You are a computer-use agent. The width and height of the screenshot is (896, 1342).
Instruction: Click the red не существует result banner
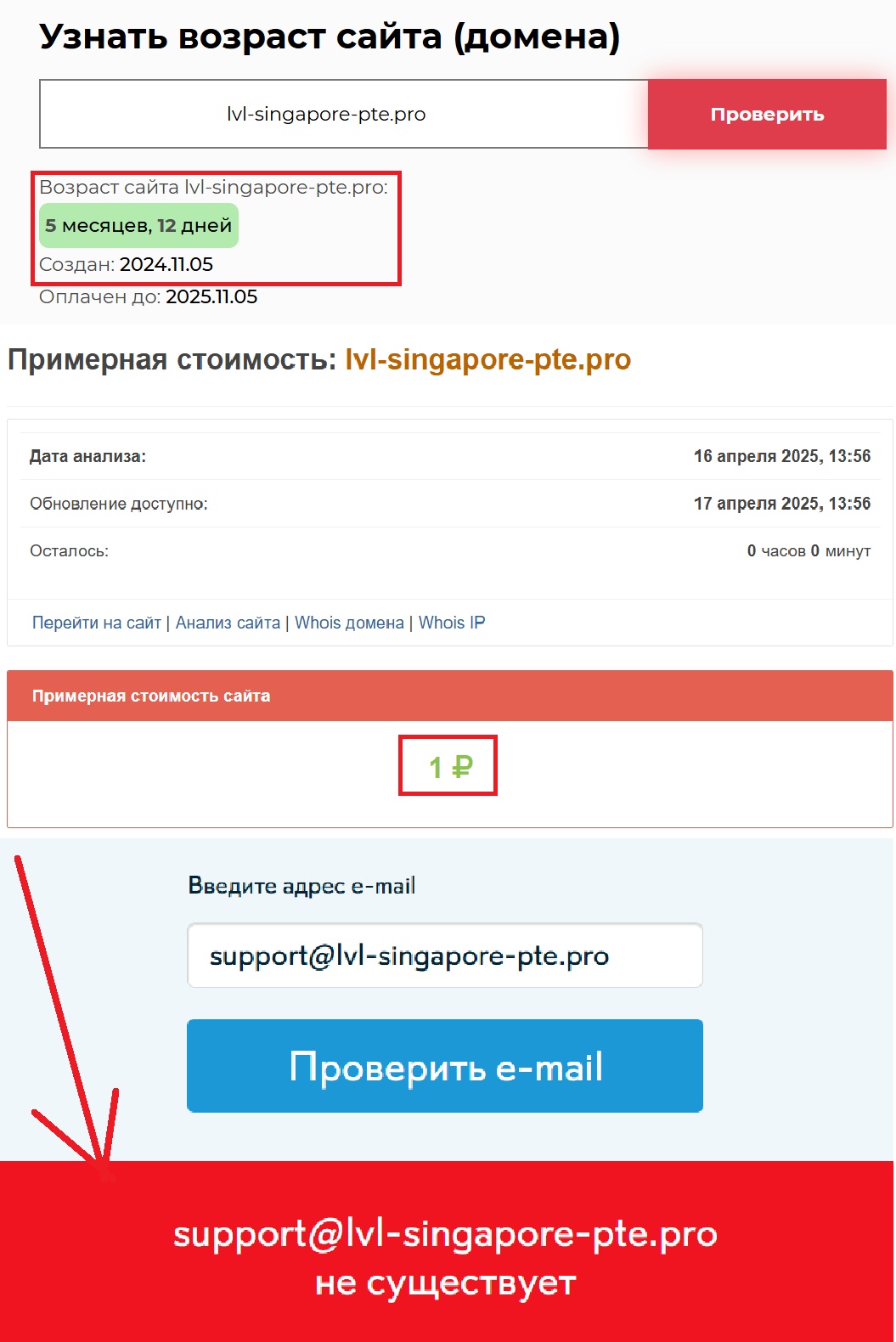coord(447,1252)
